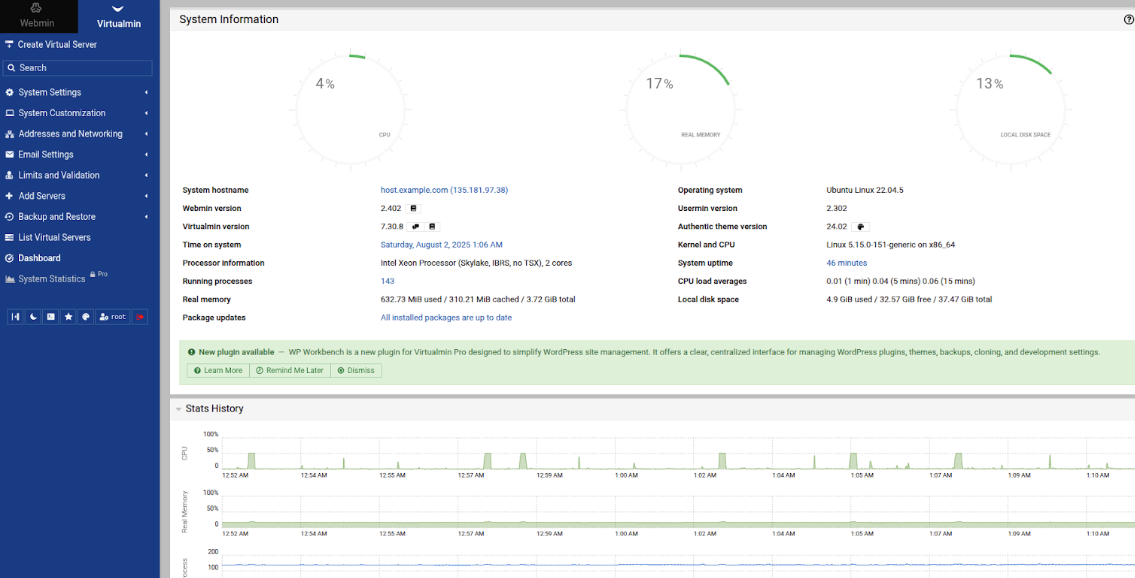Click the Learn More button
The image size is (1135, 578).
(218, 370)
